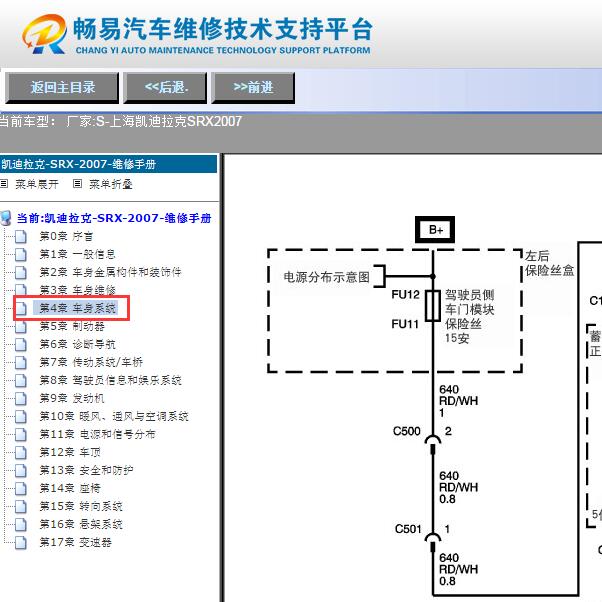Go back with the <<后退 button
Viewport: 602px width, 602px height.
pyautogui.click(x=165, y=88)
